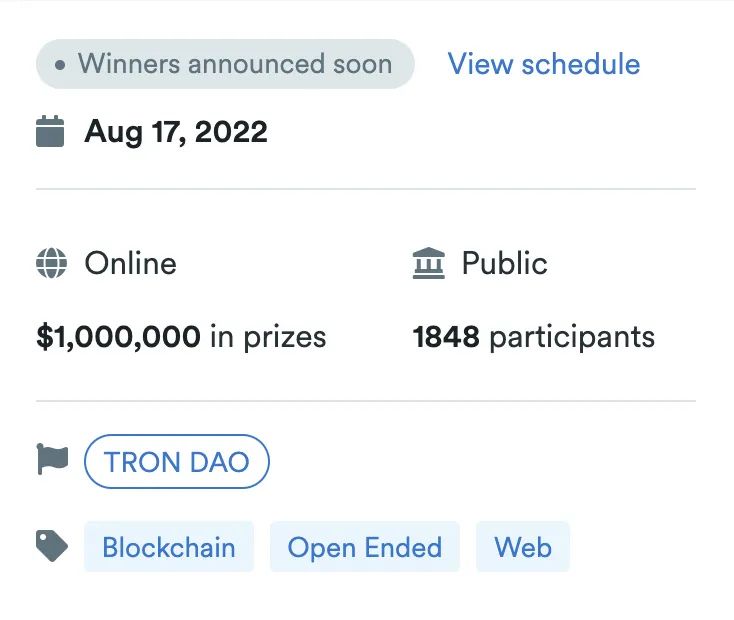This screenshot has width=734, height=620.
Task: Click the Online location label
Action: 130,264
